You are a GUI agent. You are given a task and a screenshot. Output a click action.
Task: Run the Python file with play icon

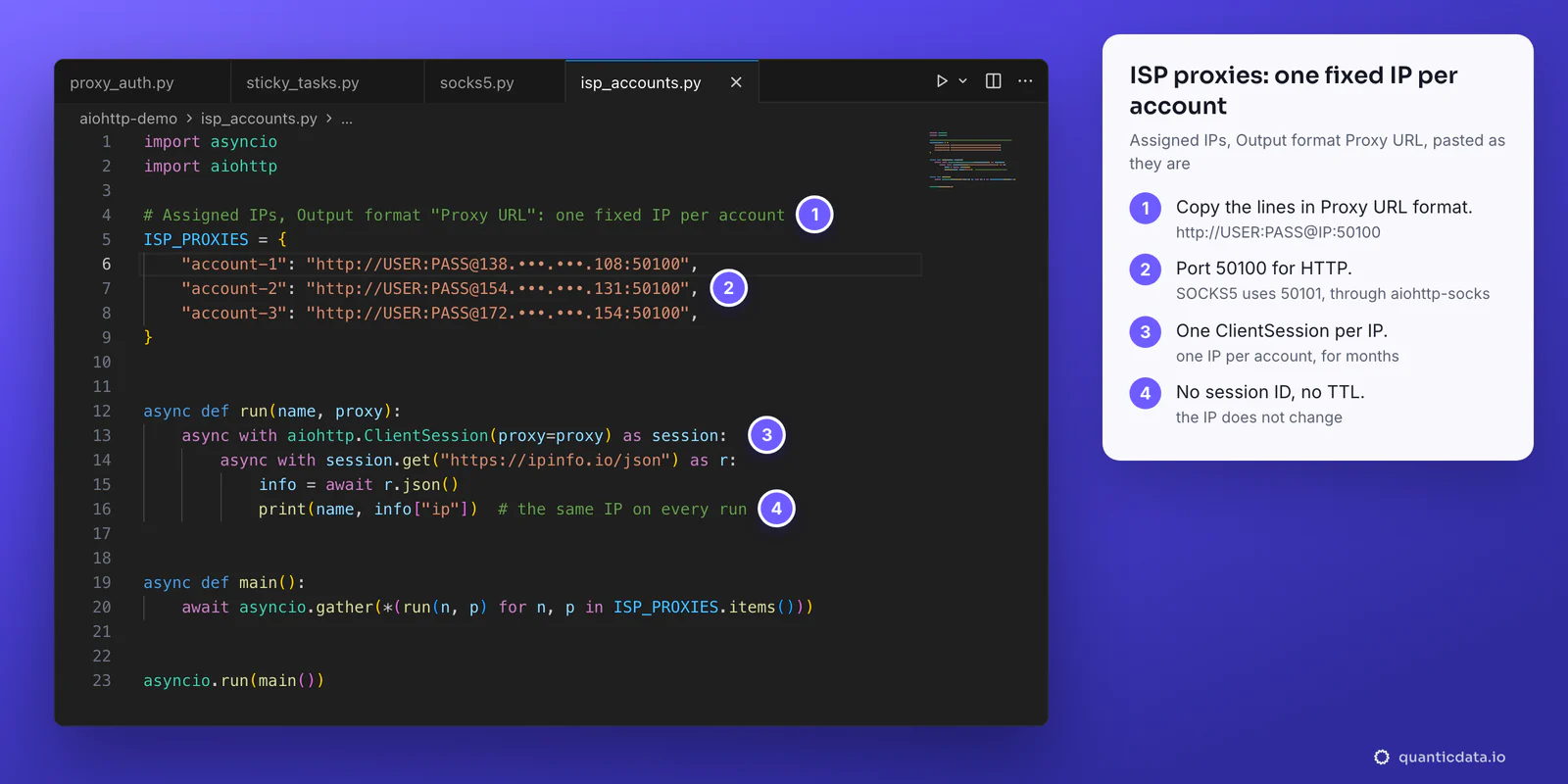pyautogui.click(x=941, y=81)
